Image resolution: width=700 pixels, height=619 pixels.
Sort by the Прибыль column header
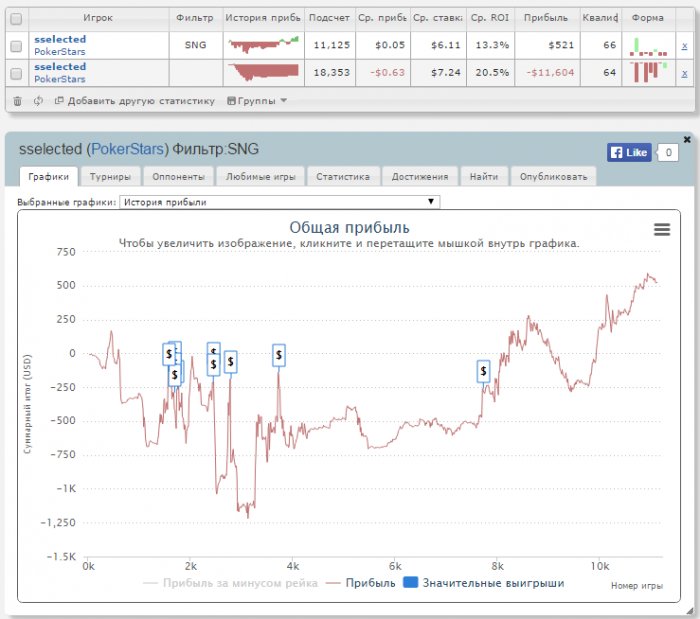point(546,18)
